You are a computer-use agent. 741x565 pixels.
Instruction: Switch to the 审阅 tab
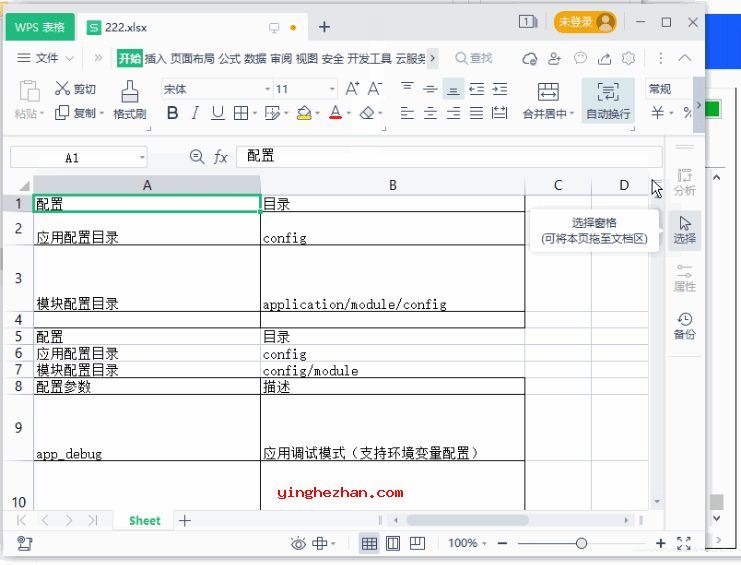281,59
